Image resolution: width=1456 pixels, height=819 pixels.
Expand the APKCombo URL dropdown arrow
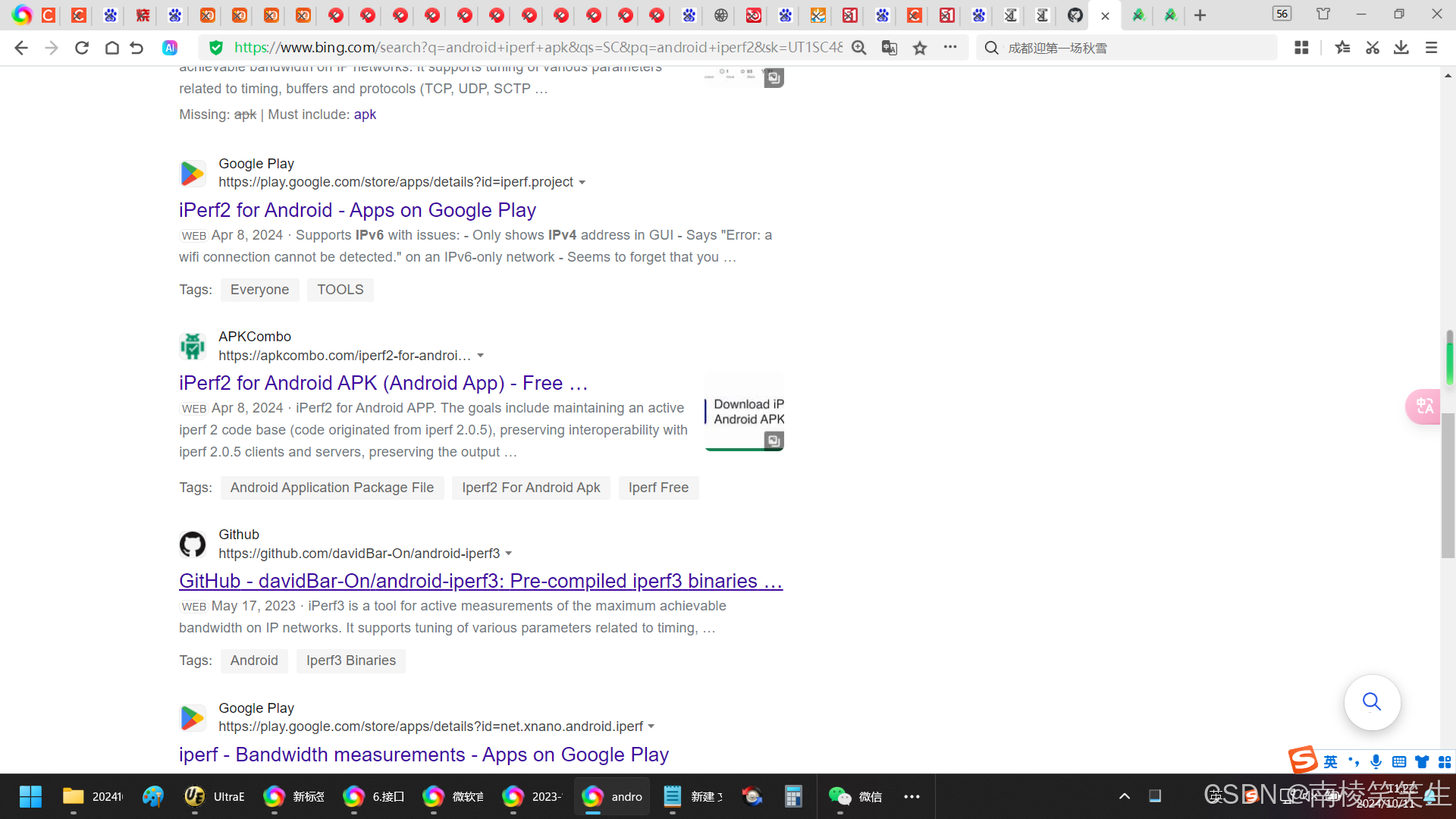(480, 356)
